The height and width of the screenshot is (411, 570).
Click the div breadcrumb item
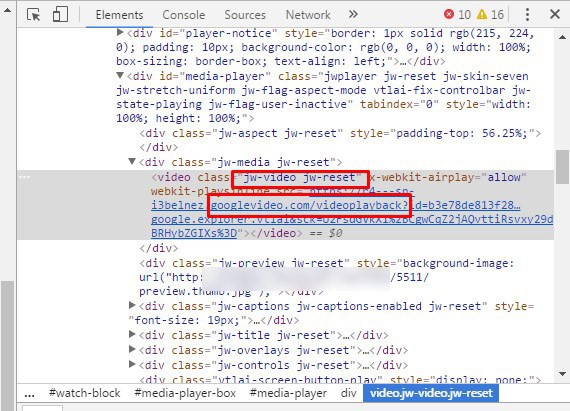click(348, 393)
